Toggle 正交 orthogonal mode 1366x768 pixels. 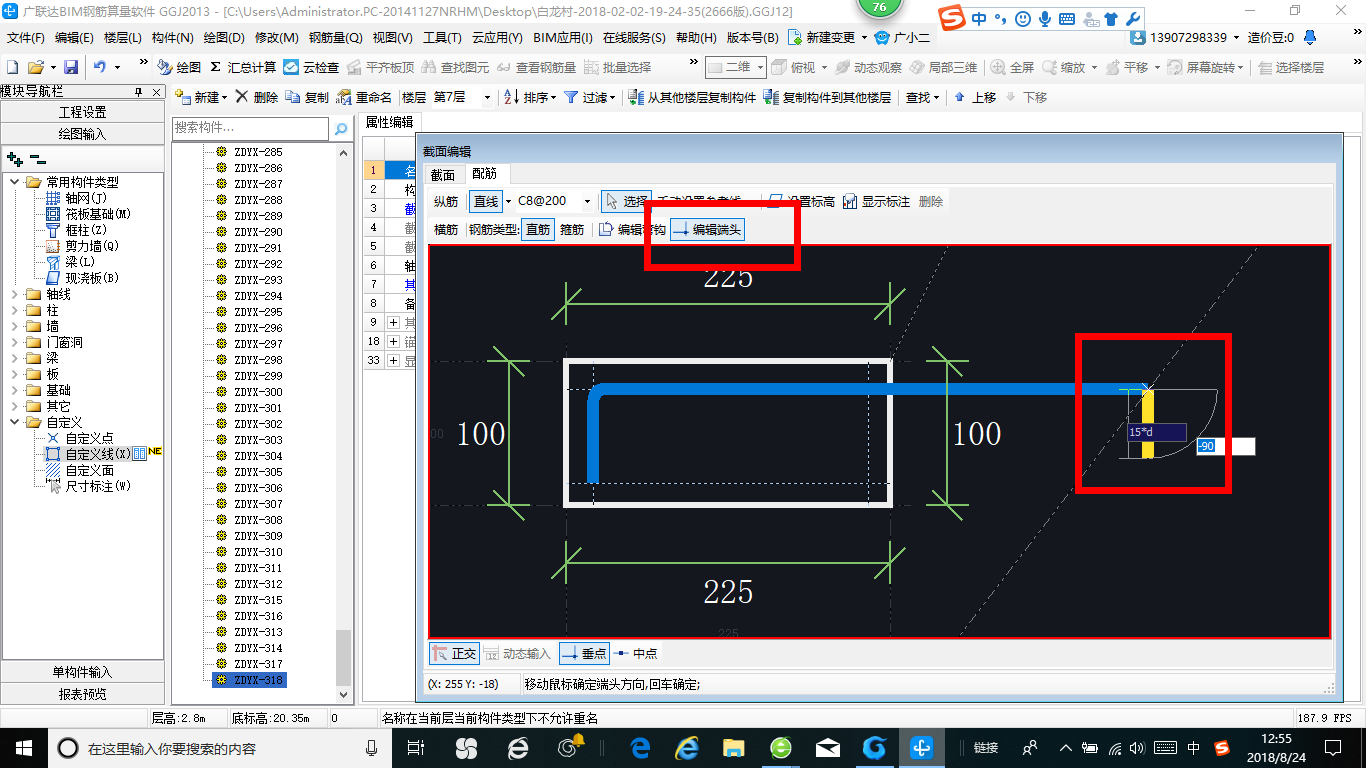tap(454, 653)
